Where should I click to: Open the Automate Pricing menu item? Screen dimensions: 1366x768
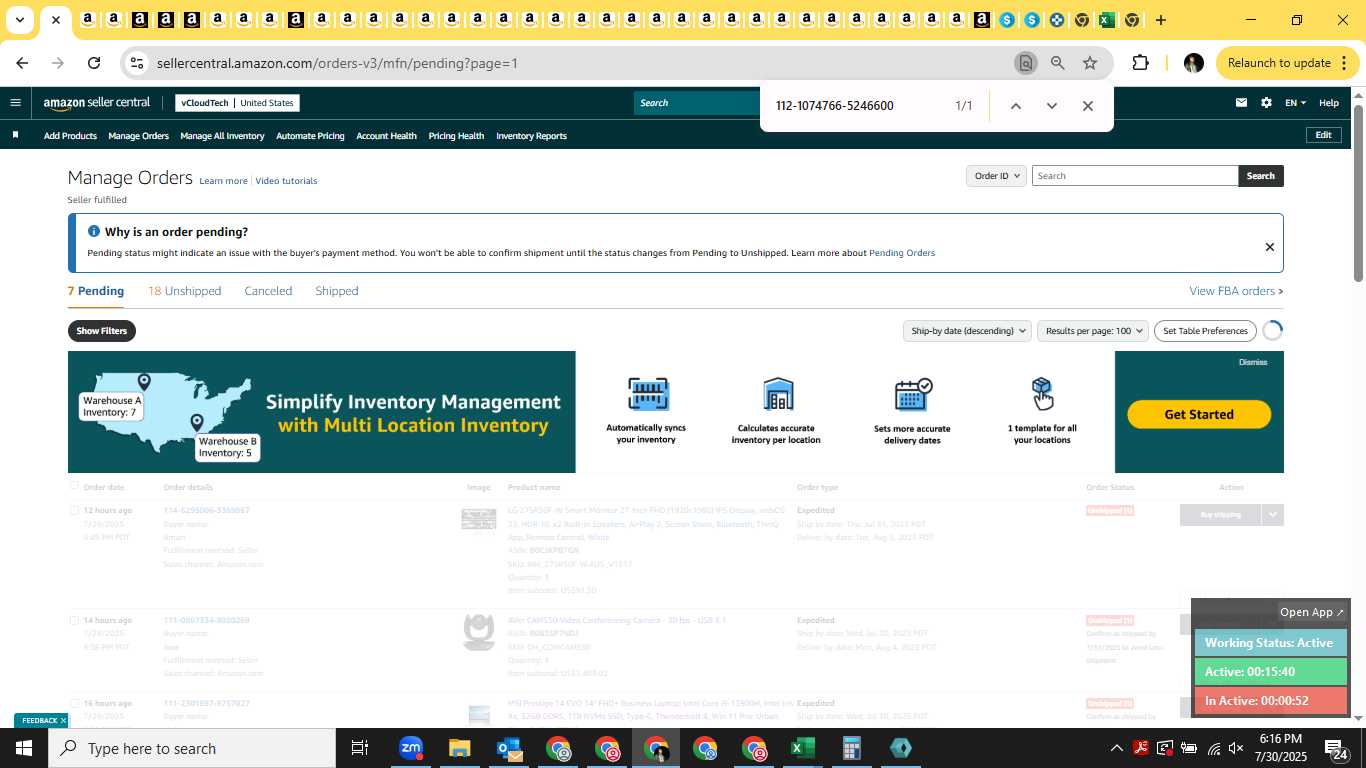click(x=310, y=136)
